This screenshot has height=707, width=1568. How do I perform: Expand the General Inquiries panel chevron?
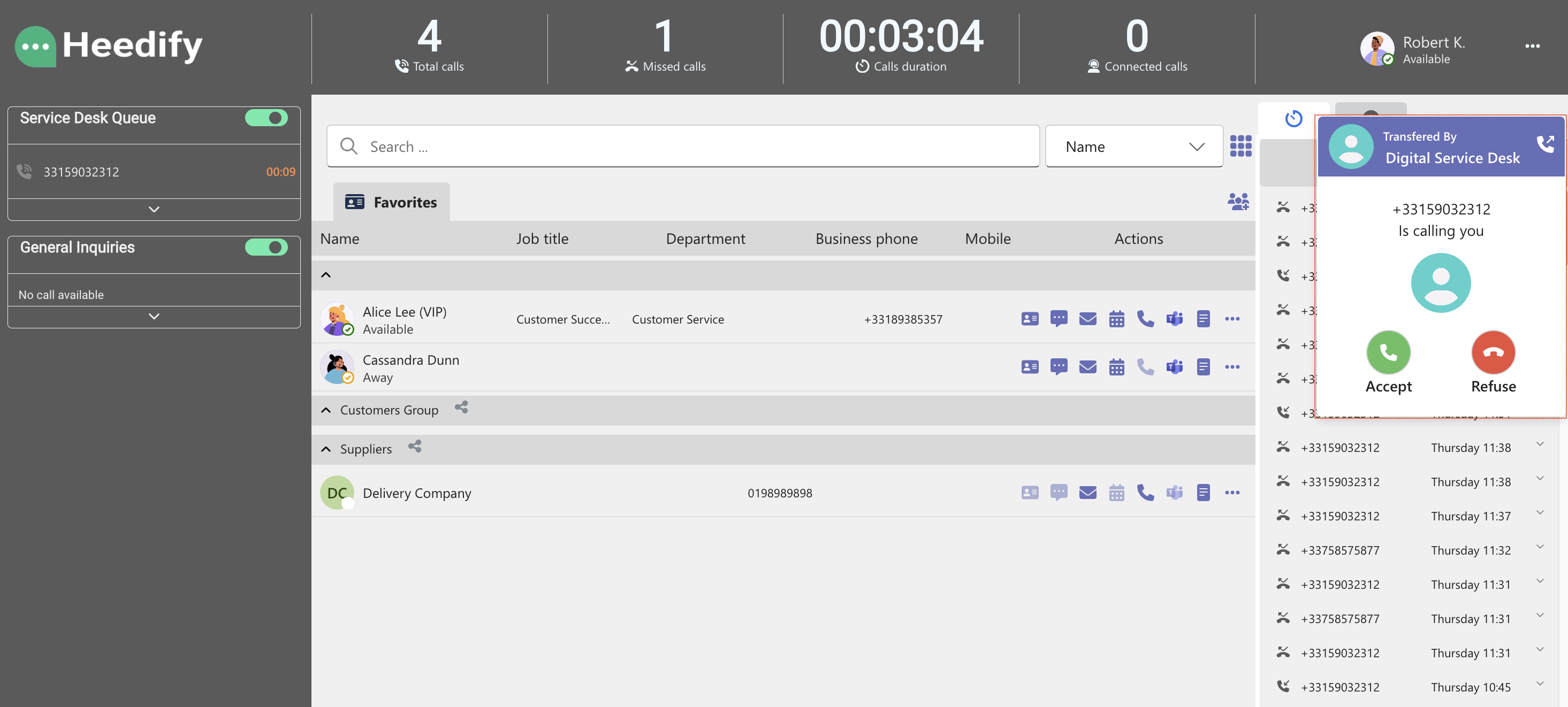pos(154,317)
